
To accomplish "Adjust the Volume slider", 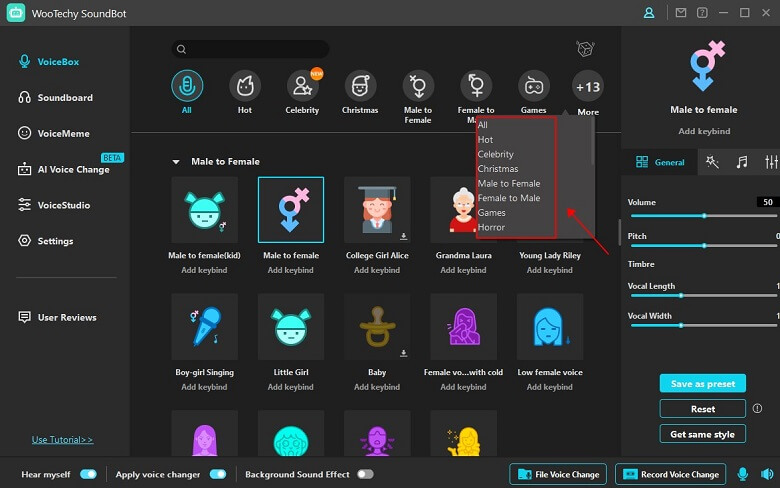I will click(x=704, y=215).
